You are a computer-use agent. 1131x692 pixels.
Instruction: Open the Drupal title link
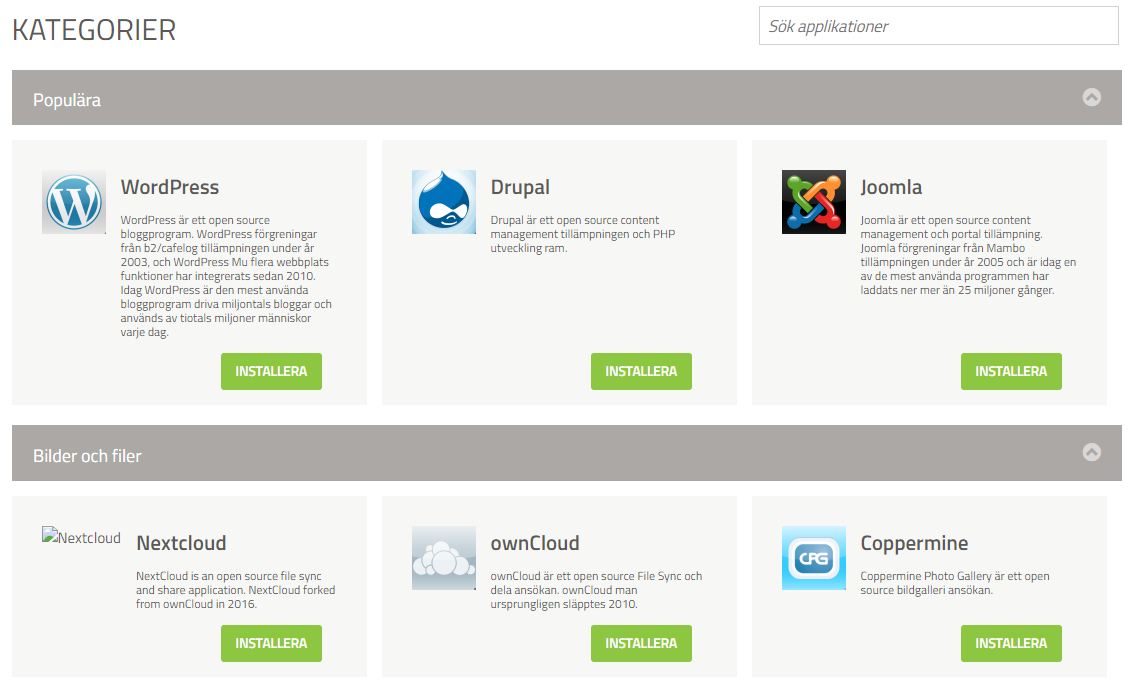click(520, 188)
